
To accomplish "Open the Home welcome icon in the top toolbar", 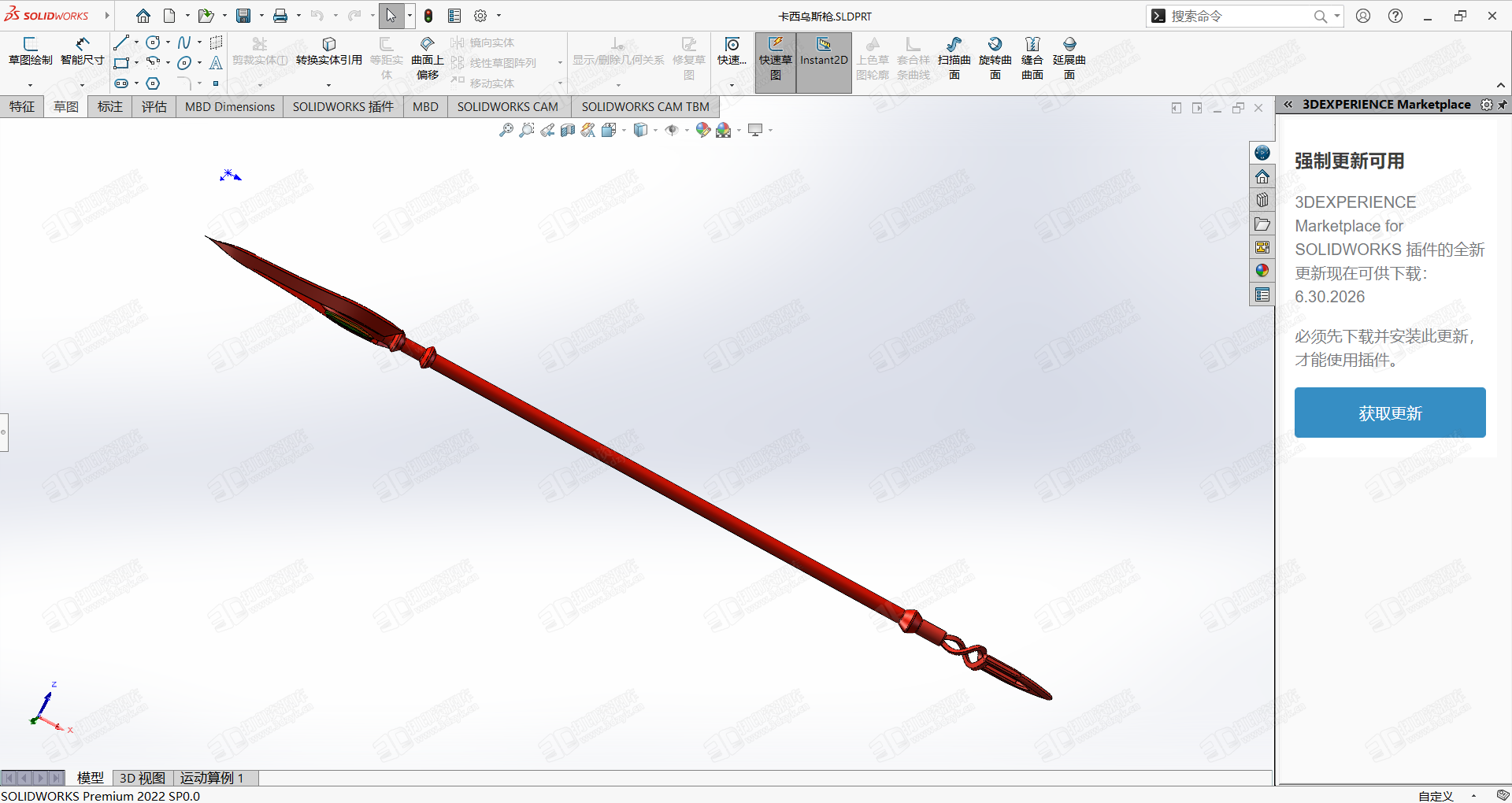I will coord(143,16).
